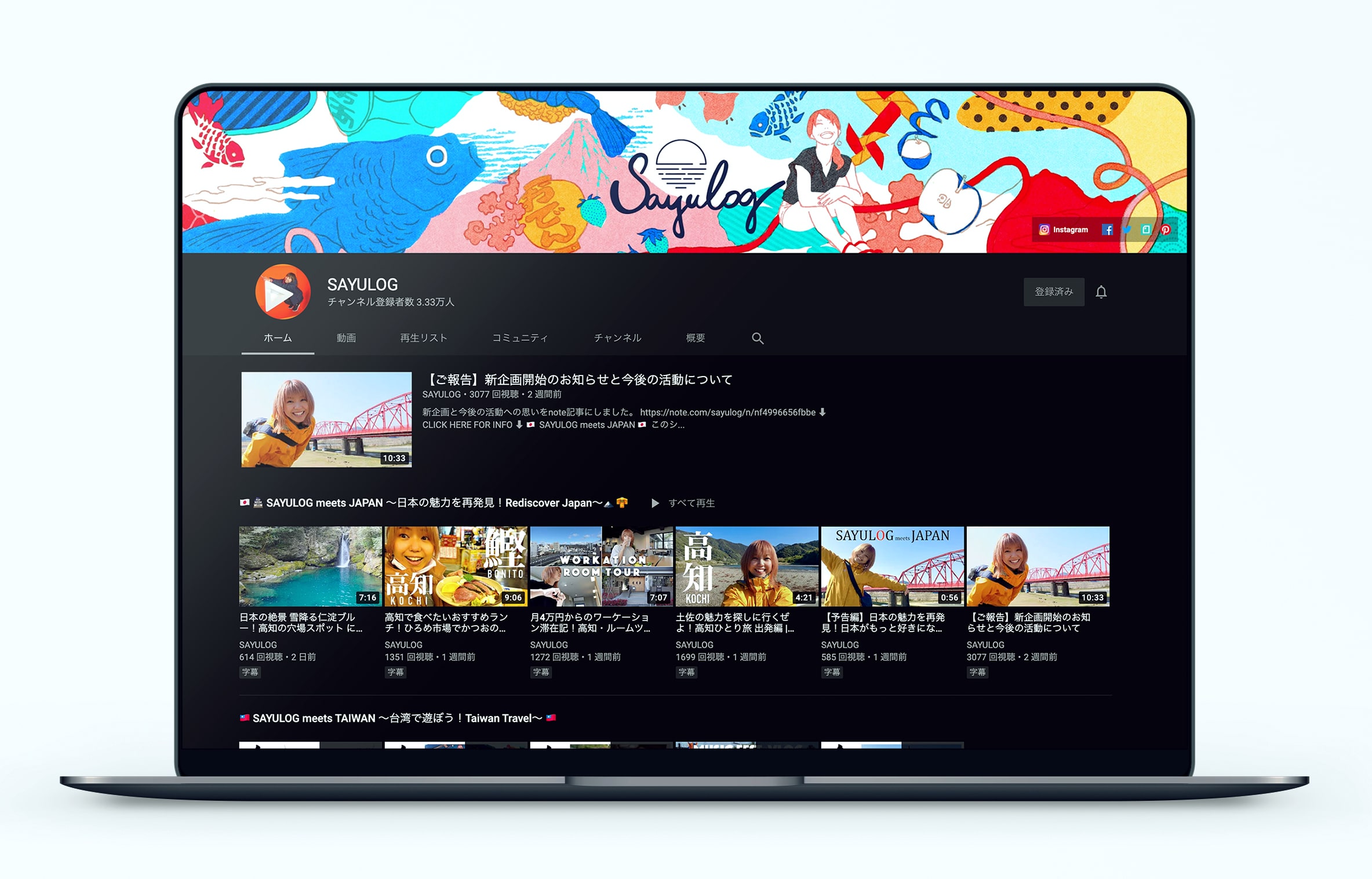Image resolution: width=1372 pixels, height=879 pixels.
Task: Open the waterfall thumbnail video 7:16
Action: click(x=310, y=566)
